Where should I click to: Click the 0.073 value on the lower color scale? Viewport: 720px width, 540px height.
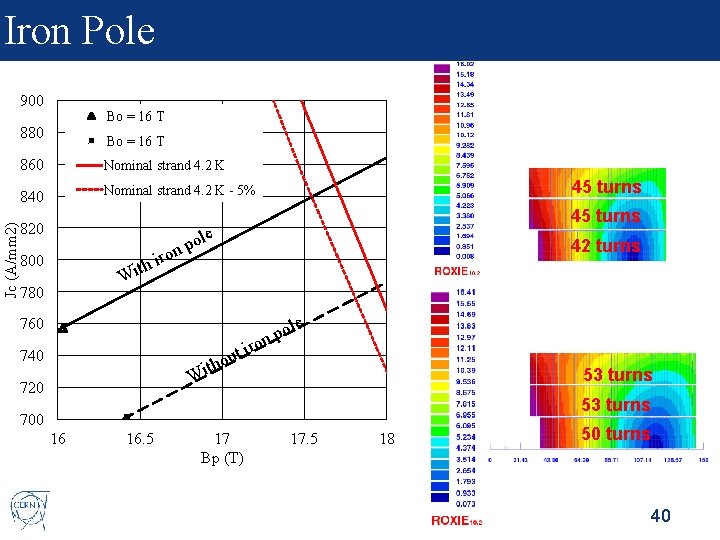tap(466, 504)
